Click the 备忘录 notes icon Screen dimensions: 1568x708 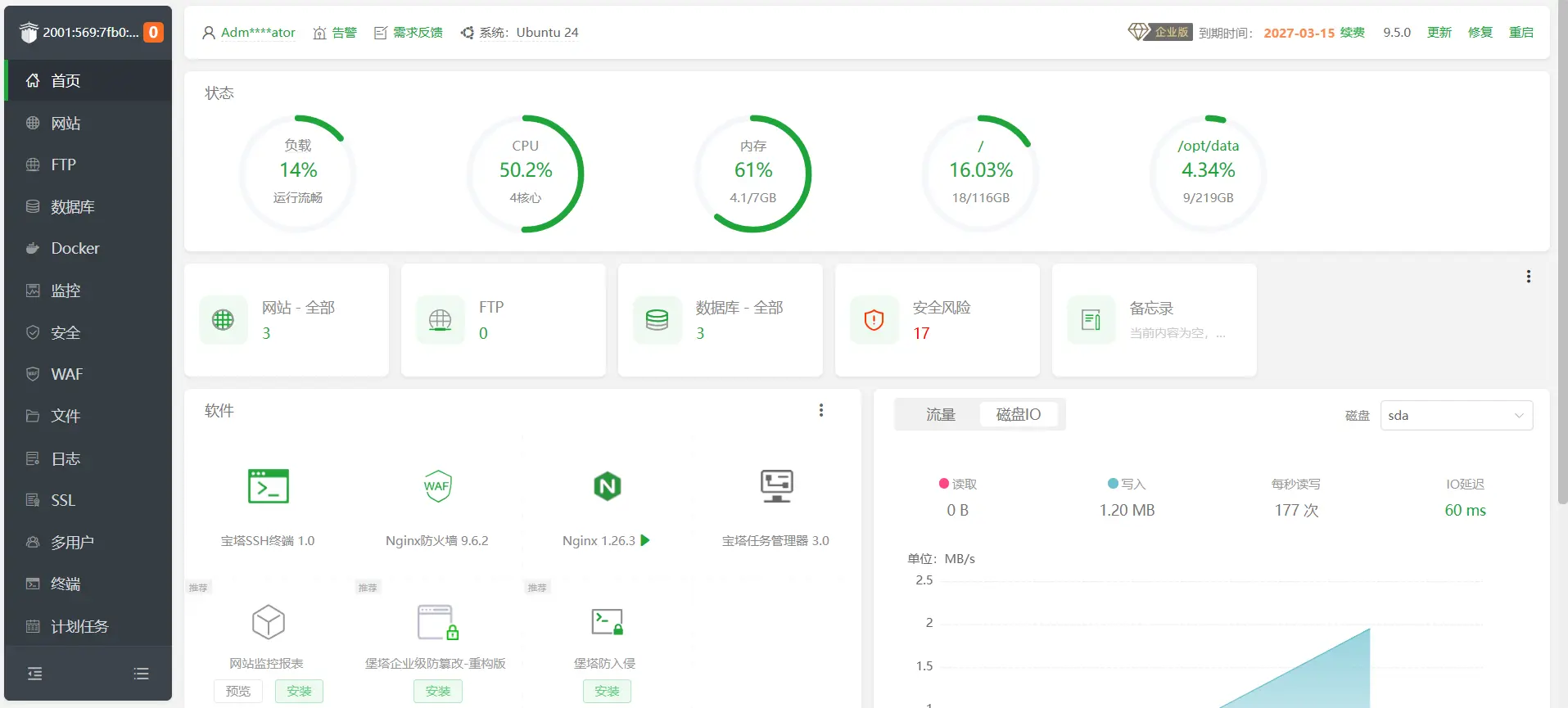pyautogui.click(x=1091, y=320)
